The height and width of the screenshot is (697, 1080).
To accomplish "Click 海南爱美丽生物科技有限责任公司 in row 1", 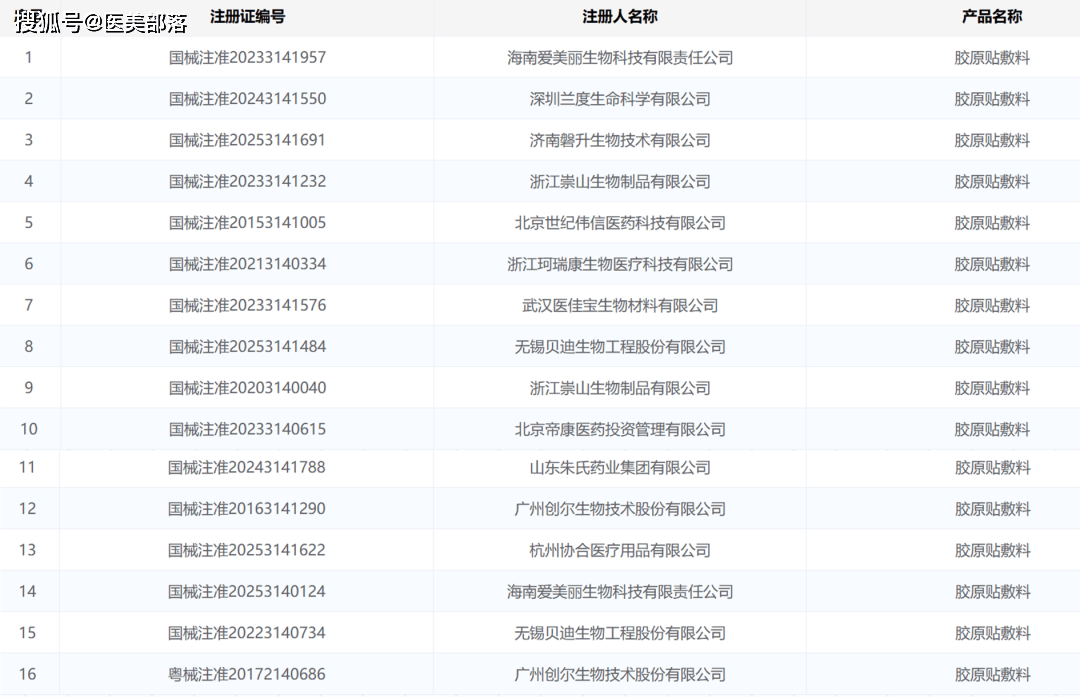I will pos(620,58).
